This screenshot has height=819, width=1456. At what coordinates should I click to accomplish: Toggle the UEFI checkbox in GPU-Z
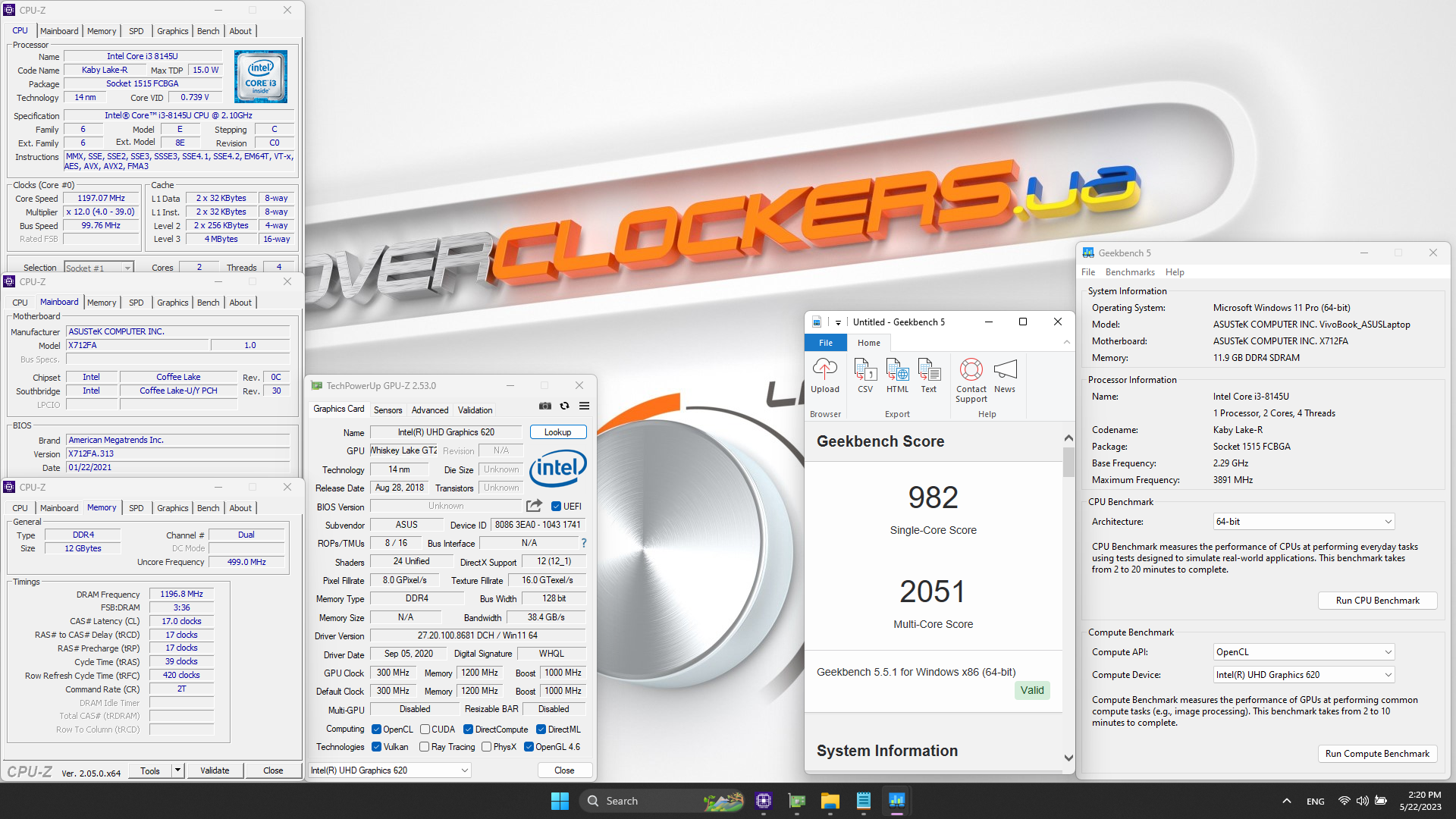(556, 507)
